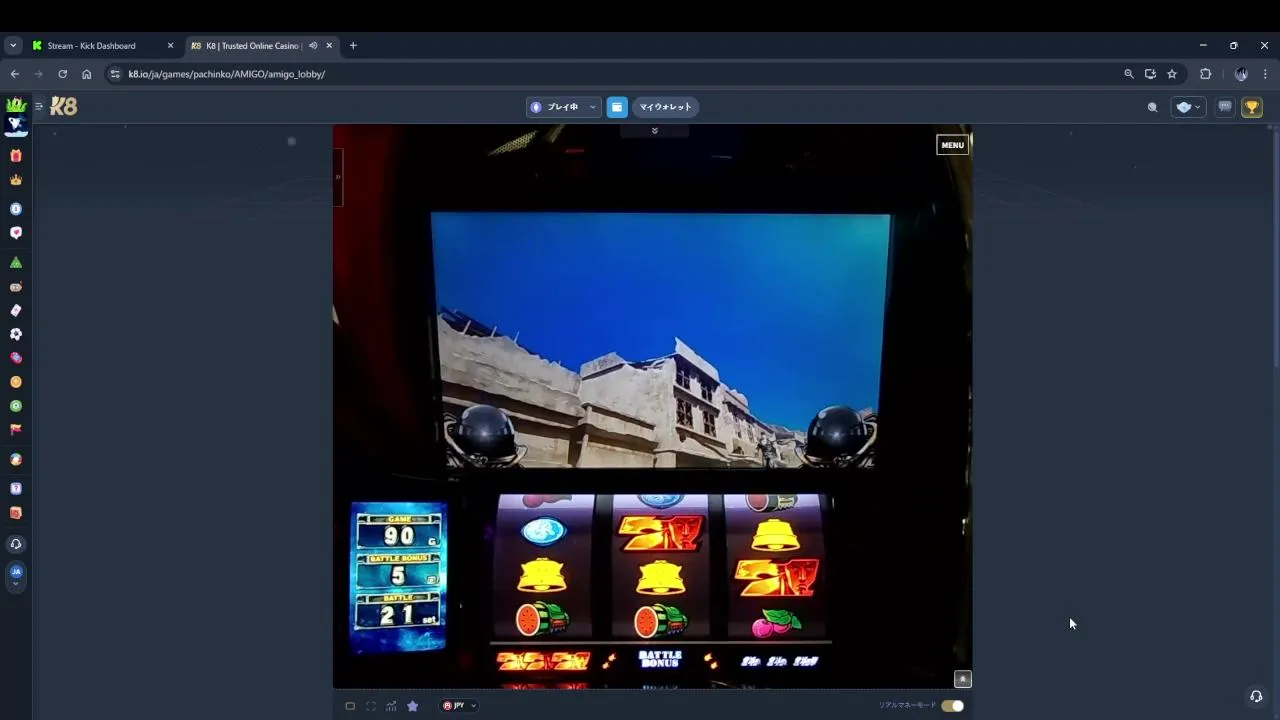Click the マイウォレット wallet button
The height and width of the screenshot is (720, 1280).
point(665,107)
